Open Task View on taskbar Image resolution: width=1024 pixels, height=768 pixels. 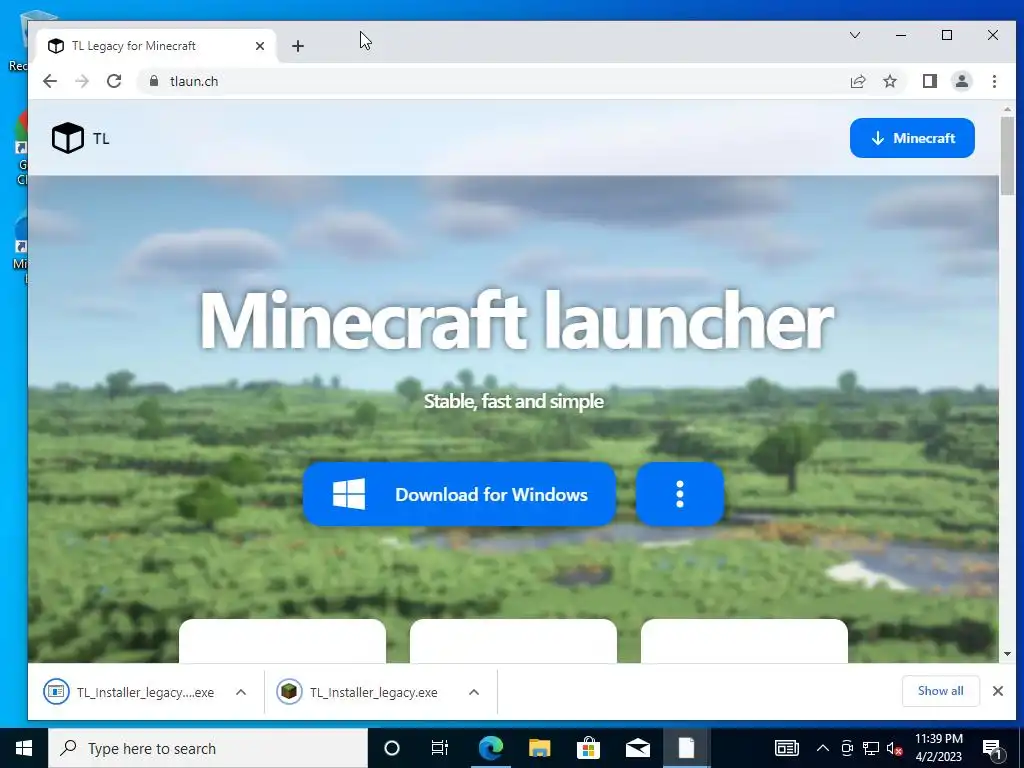click(440, 748)
